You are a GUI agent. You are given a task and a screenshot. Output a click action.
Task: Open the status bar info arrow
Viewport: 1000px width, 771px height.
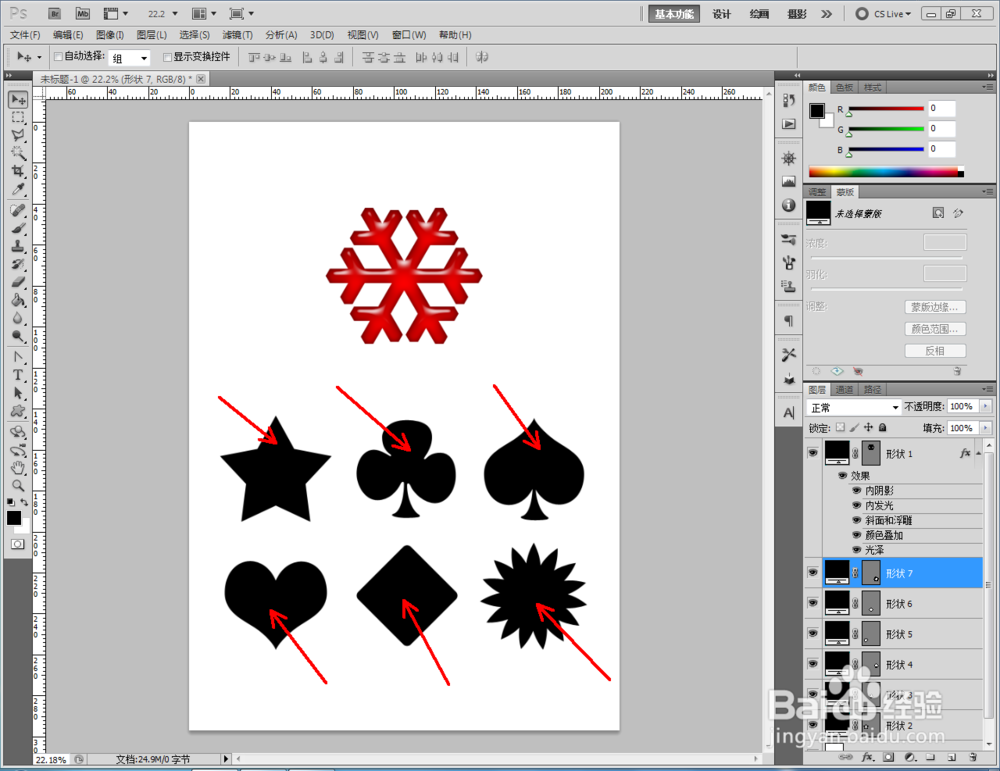point(225,759)
